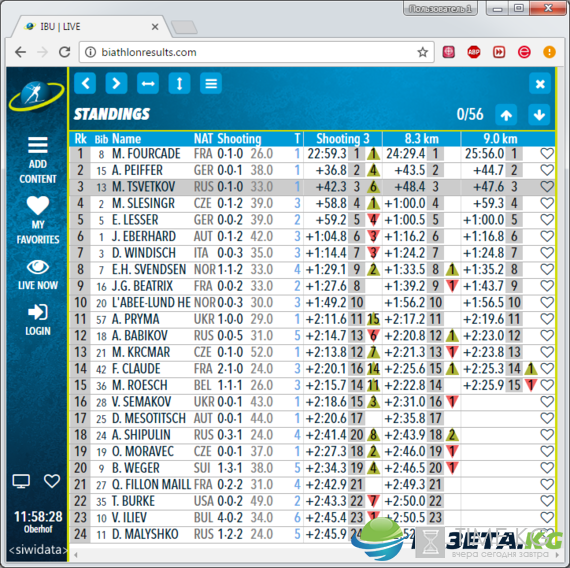
Task: Toggle favorite heart for A. Shipulin
Action: (x=547, y=435)
